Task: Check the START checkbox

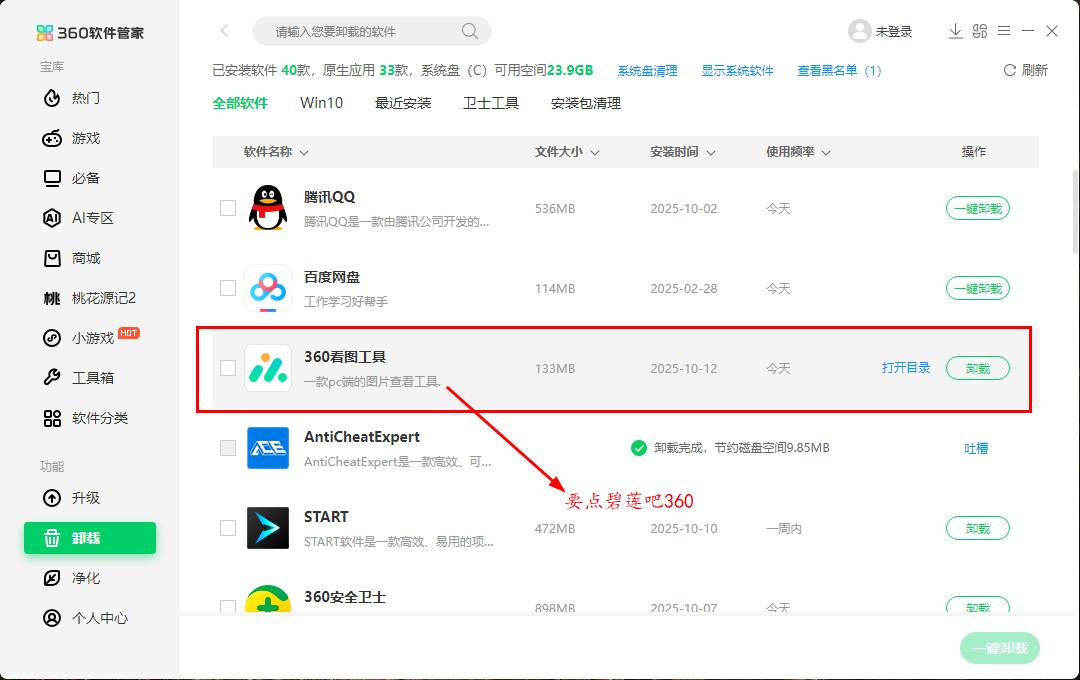Action: point(228,528)
